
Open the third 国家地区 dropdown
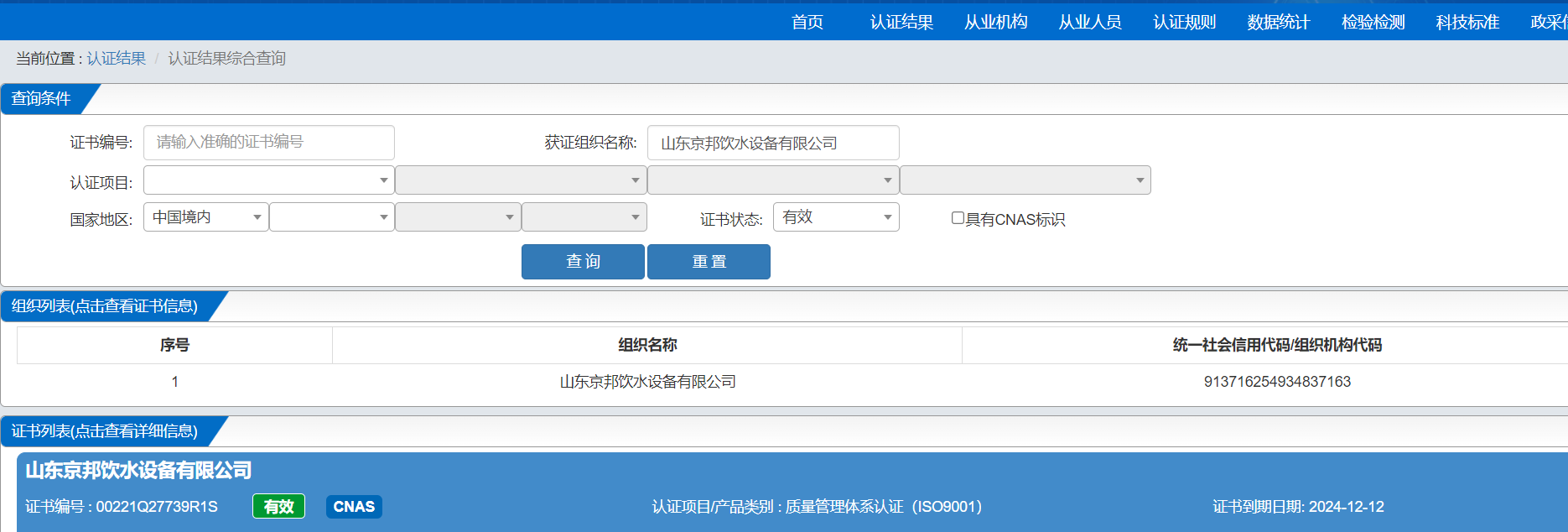pos(458,217)
